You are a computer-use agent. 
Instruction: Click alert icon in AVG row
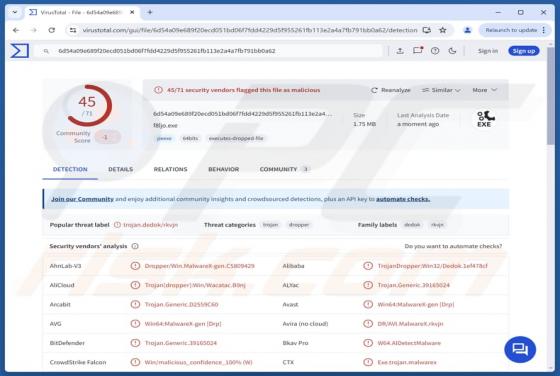(x=135, y=324)
